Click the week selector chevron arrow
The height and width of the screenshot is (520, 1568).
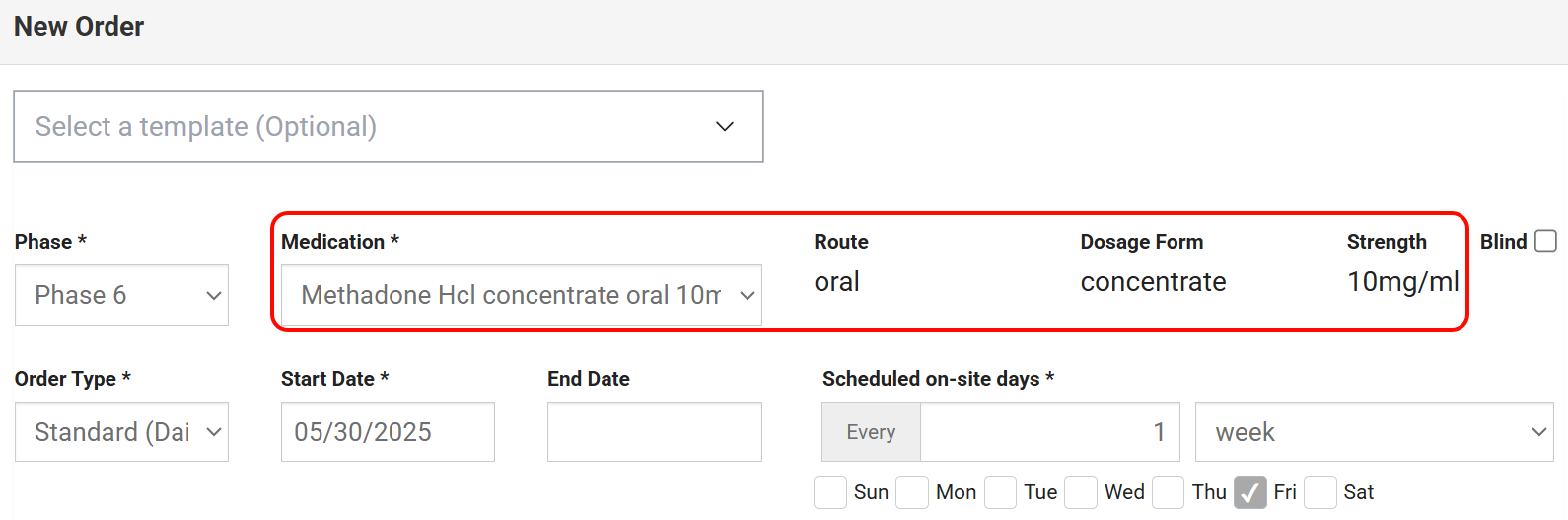click(x=1538, y=432)
